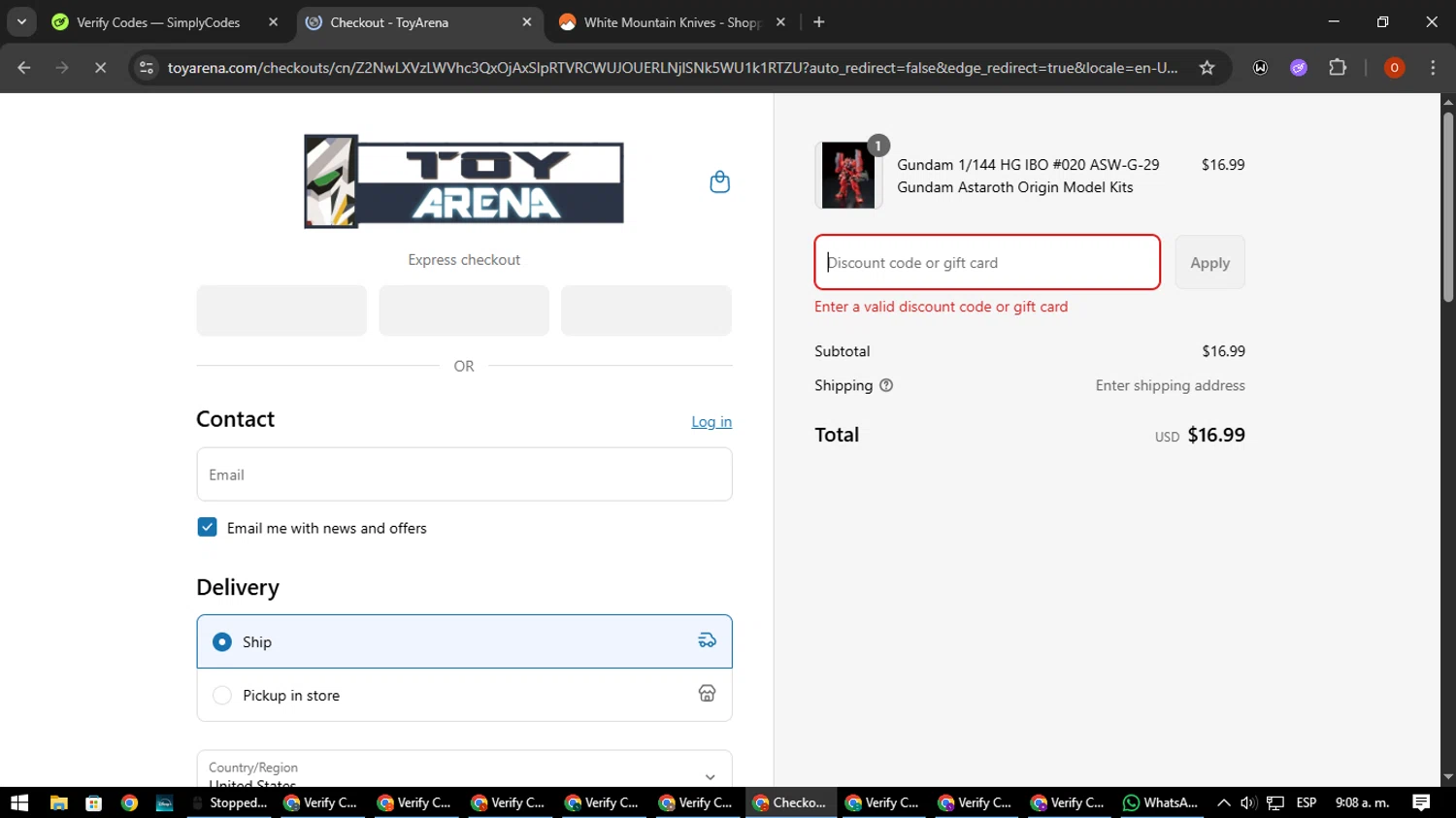Viewport: 1456px width, 818px height.
Task: Click the Email input field
Action: pyautogui.click(x=464, y=474)
